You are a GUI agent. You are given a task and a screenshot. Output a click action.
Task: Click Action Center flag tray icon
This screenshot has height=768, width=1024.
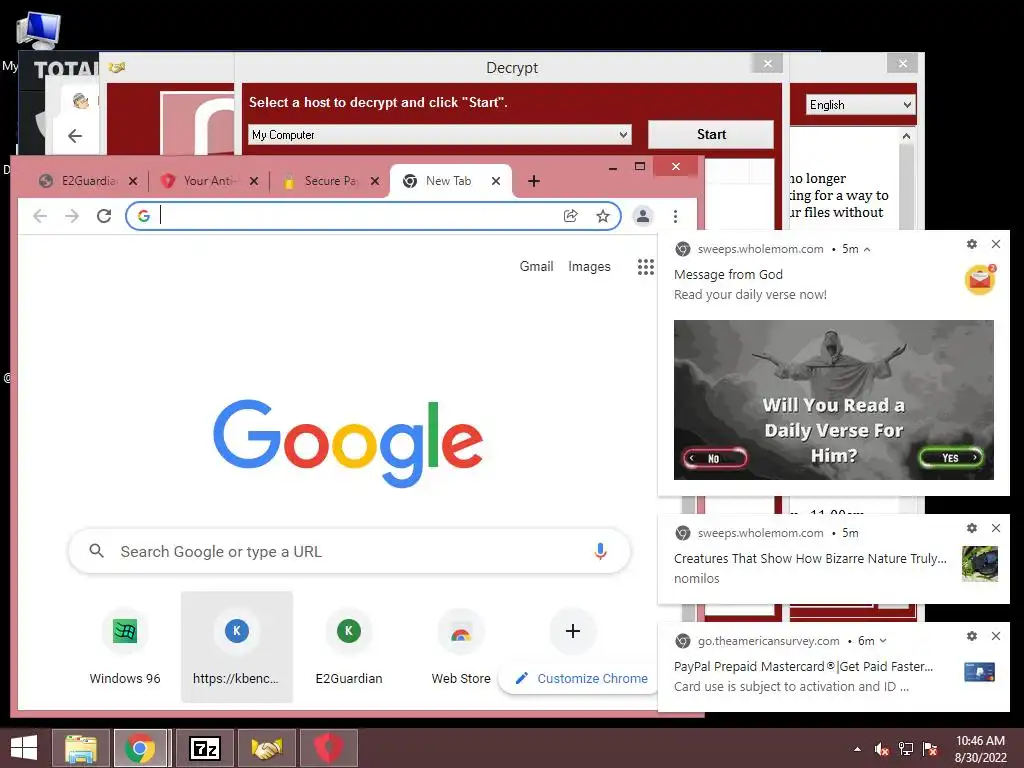click(x=930, y=749)
